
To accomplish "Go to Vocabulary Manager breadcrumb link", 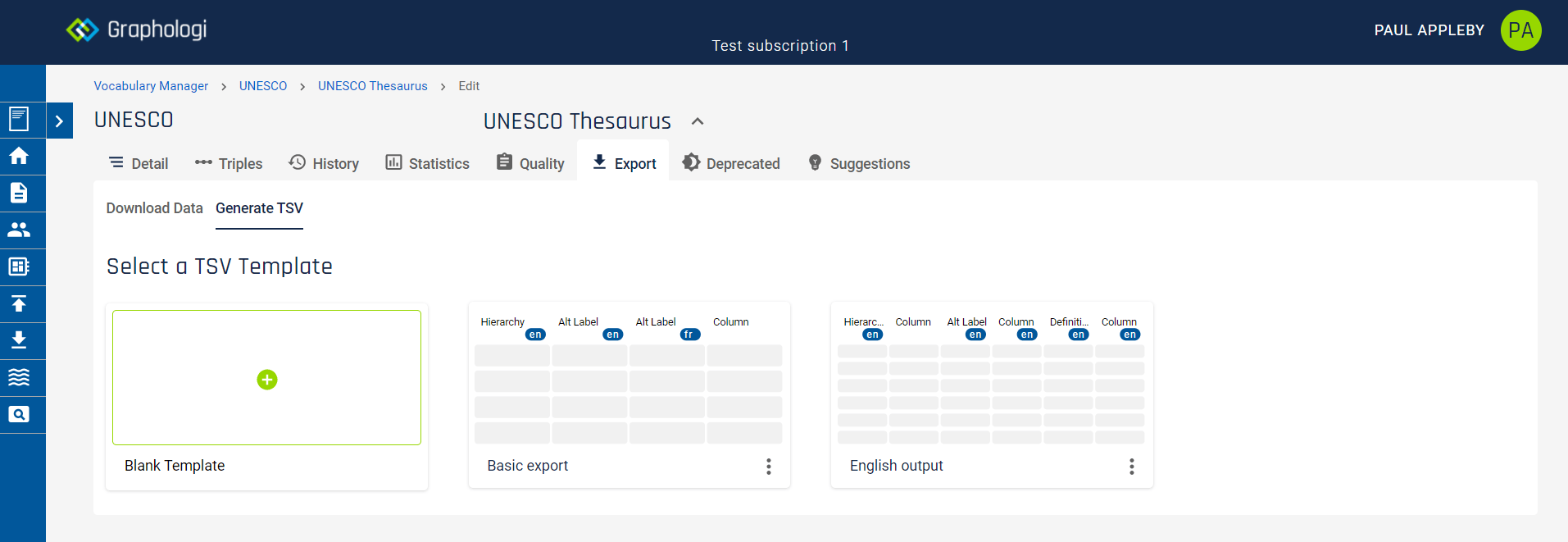I will (x=151, y=86).
